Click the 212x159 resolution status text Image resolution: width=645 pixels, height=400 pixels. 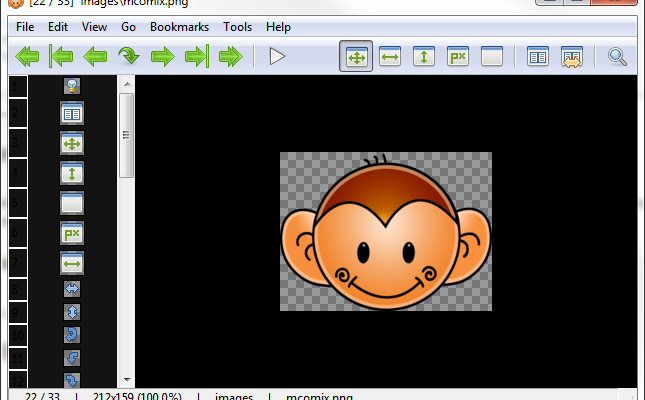point(137,397)
